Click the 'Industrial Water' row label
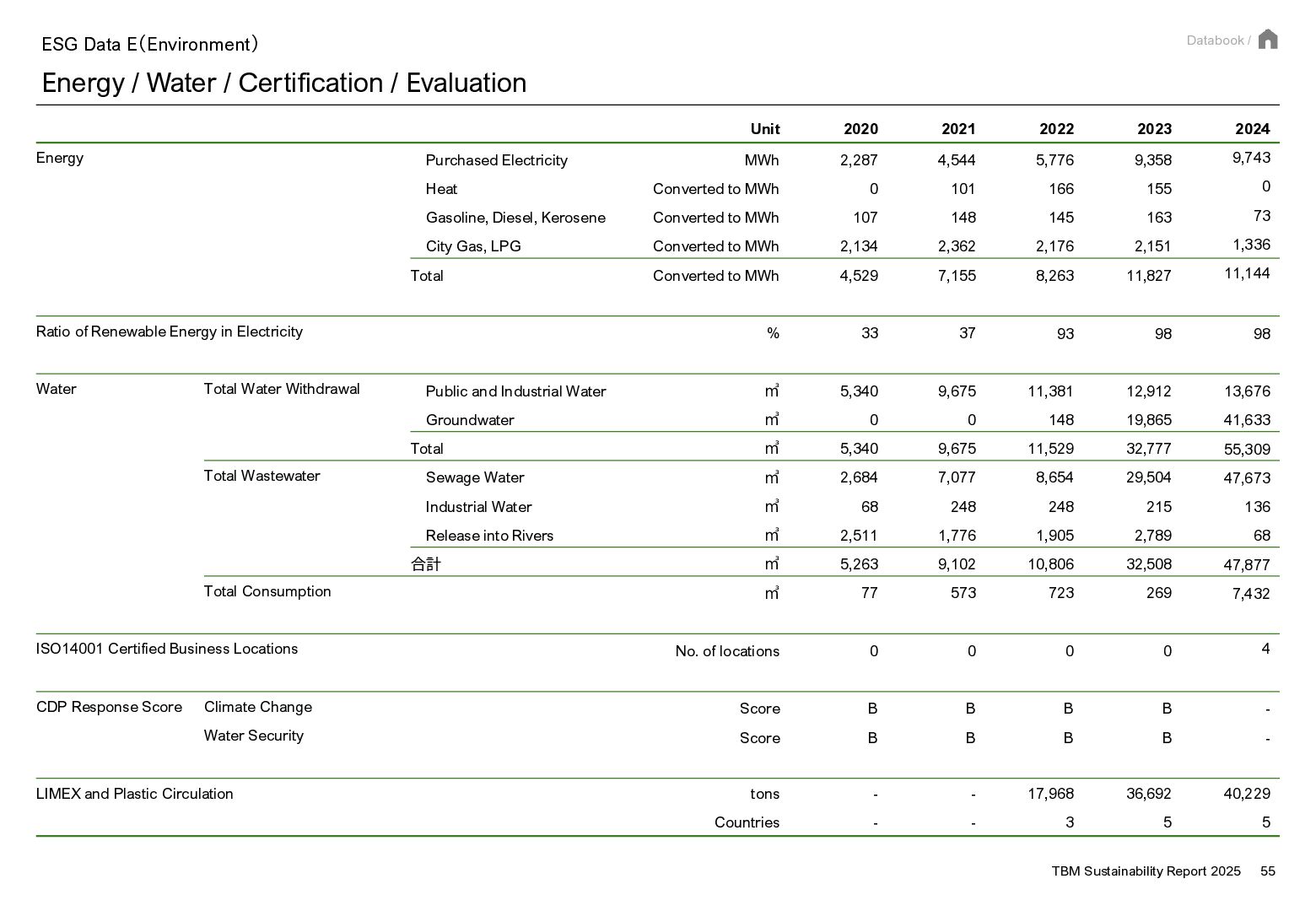 (478, 507)
